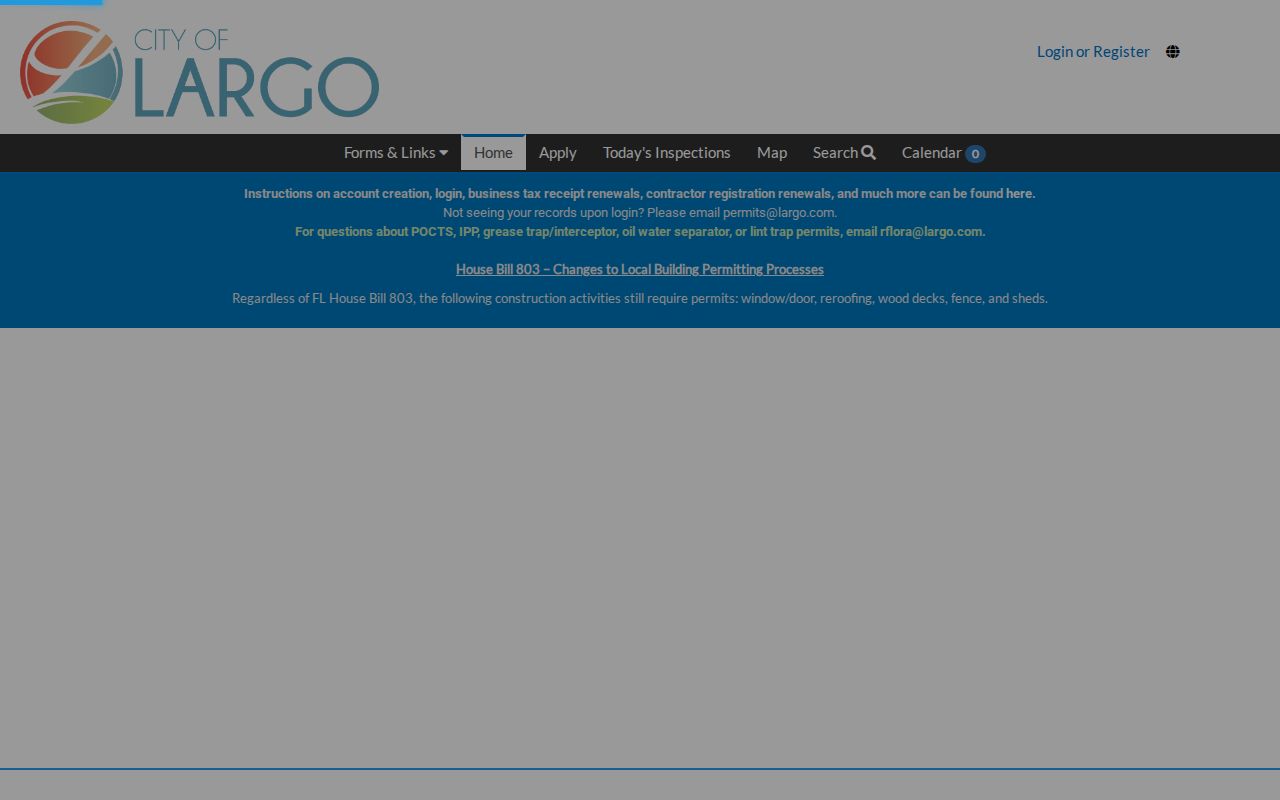
Task: Go to the Home tab
Action: coord(493,153)
